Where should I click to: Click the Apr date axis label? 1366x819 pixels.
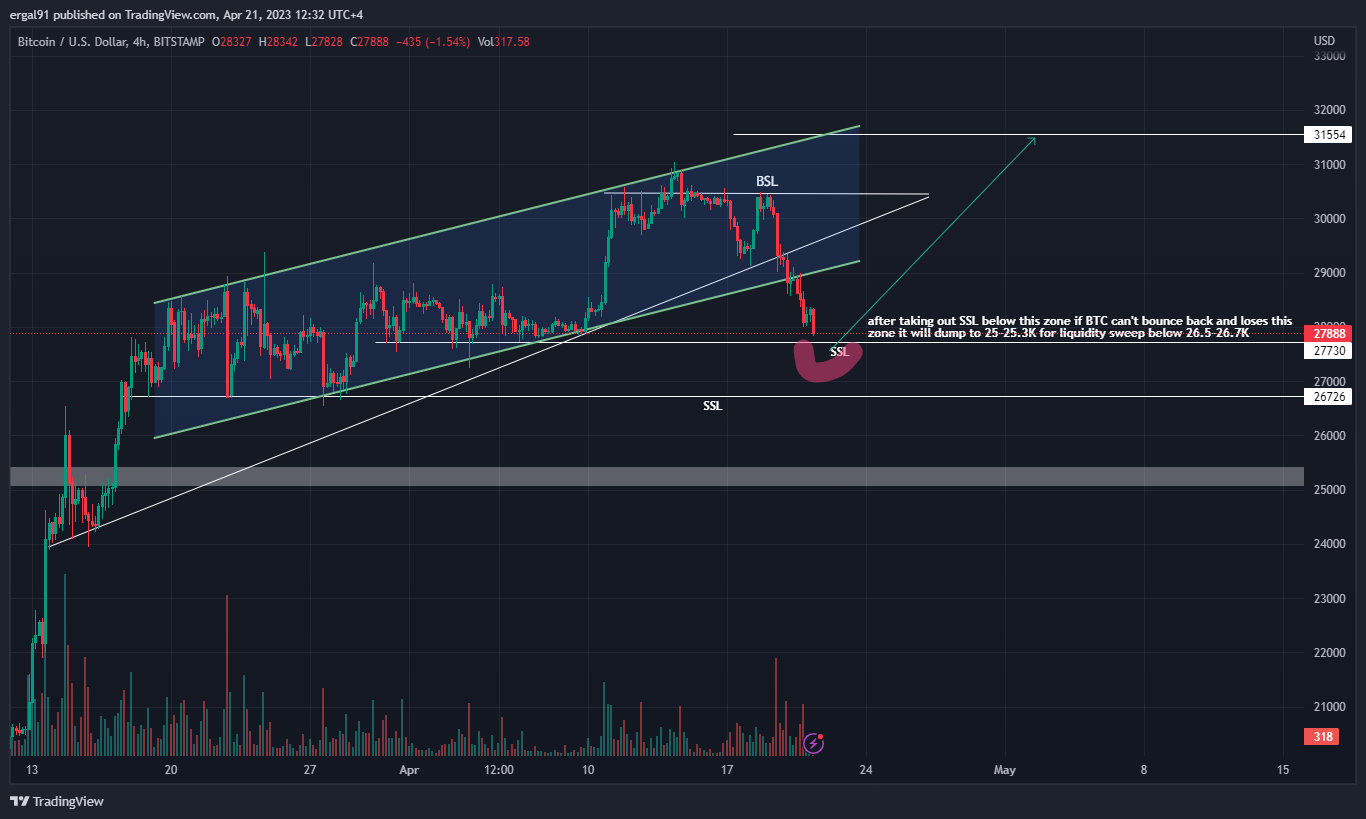(x=407, y=770)
